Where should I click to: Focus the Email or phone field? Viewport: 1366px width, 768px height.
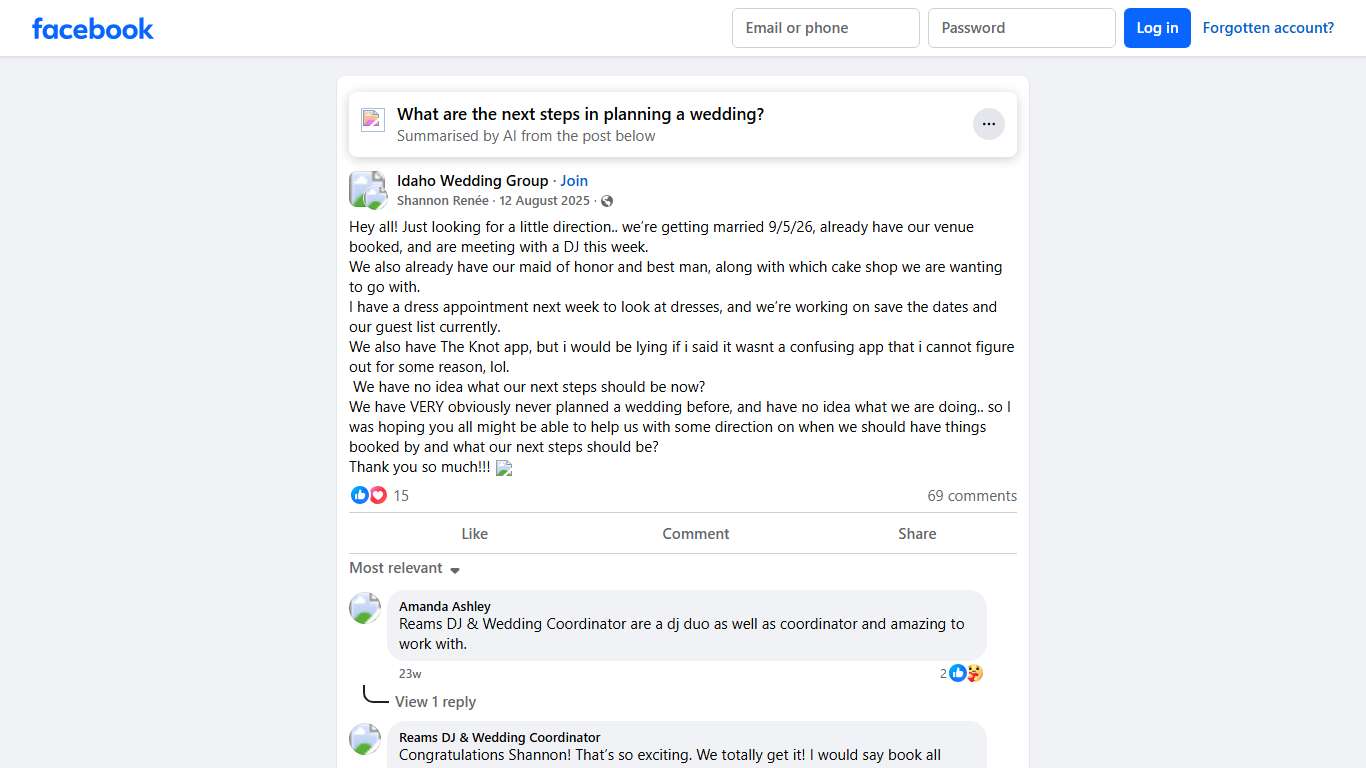[x=825, y=28]
